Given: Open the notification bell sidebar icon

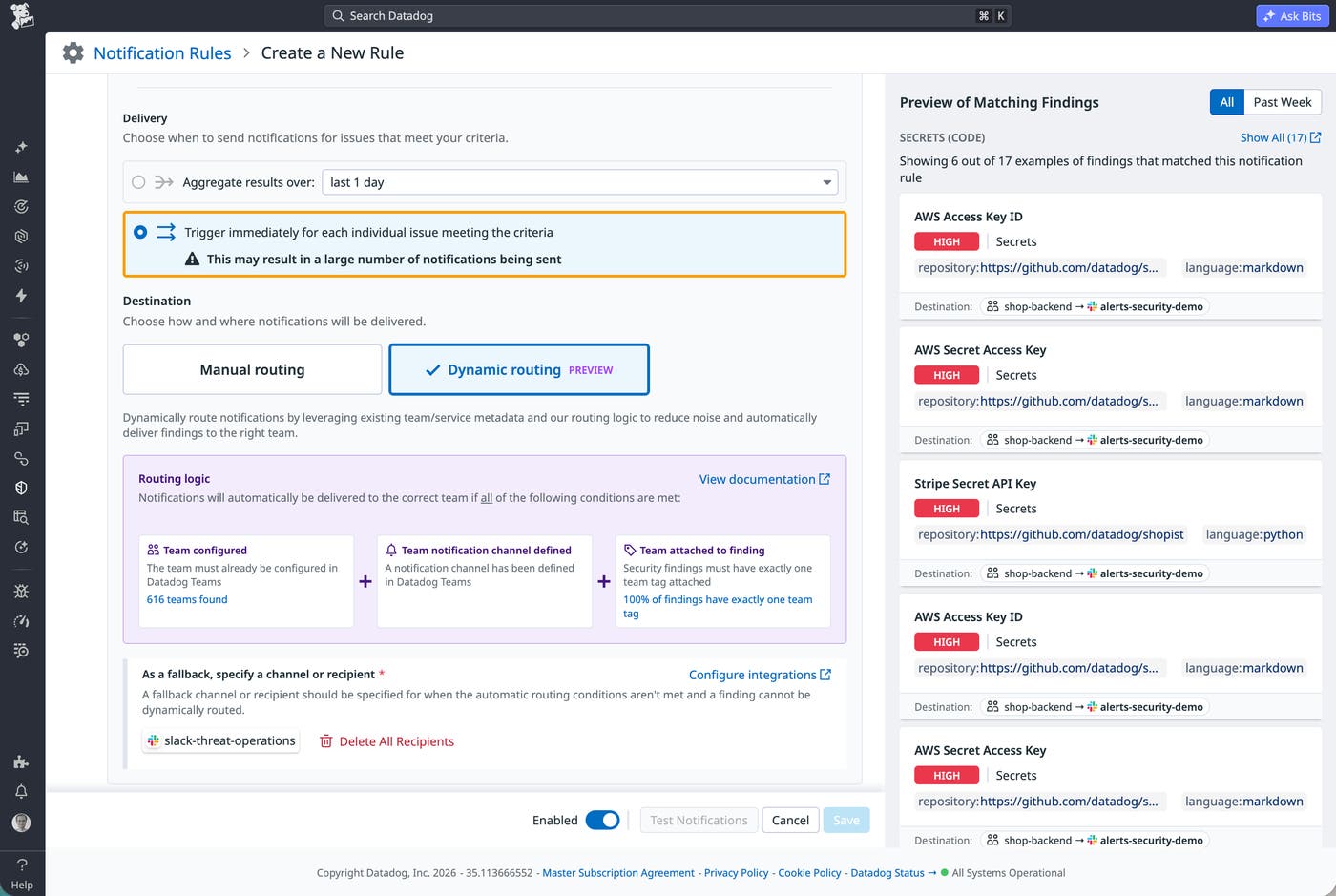Looking at the screenshot, I should [x=21, y=791].
